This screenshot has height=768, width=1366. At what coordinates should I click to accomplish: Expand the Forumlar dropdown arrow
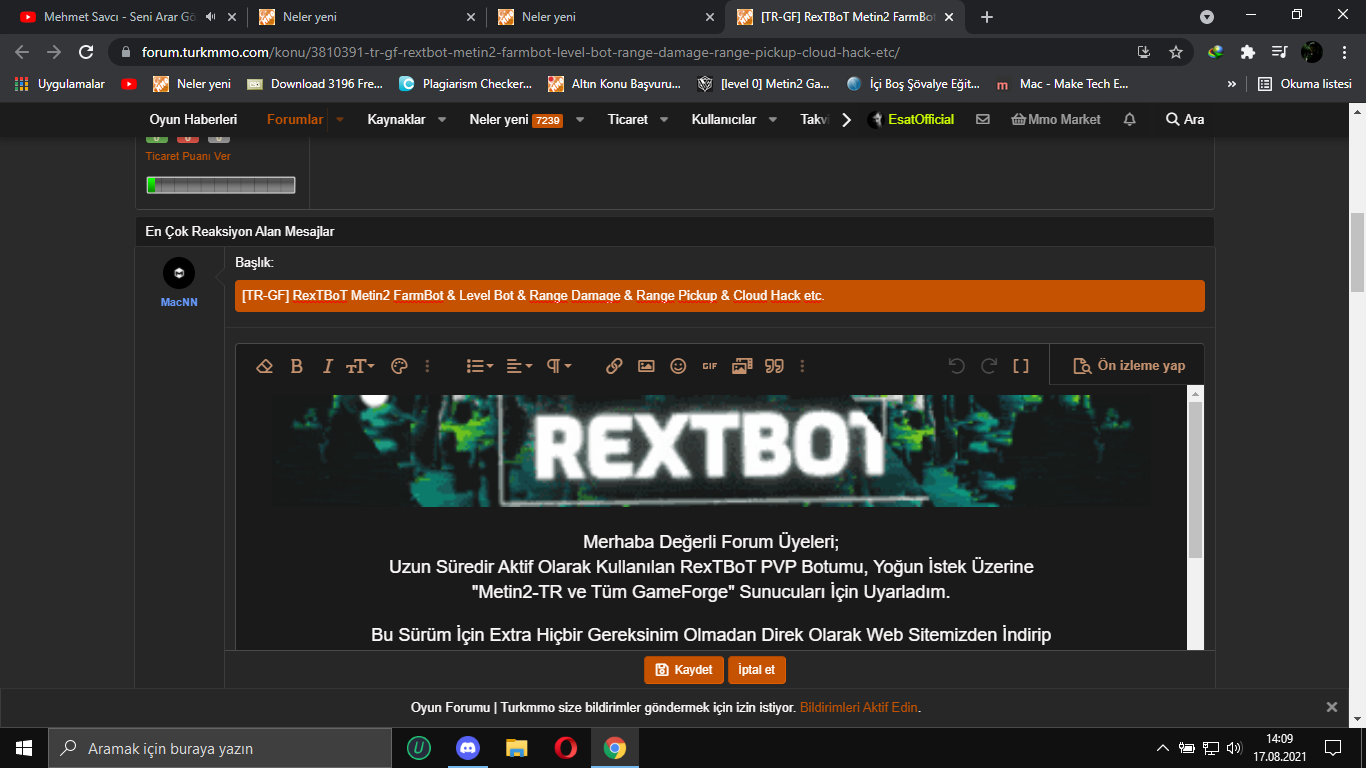pos(340,119)
